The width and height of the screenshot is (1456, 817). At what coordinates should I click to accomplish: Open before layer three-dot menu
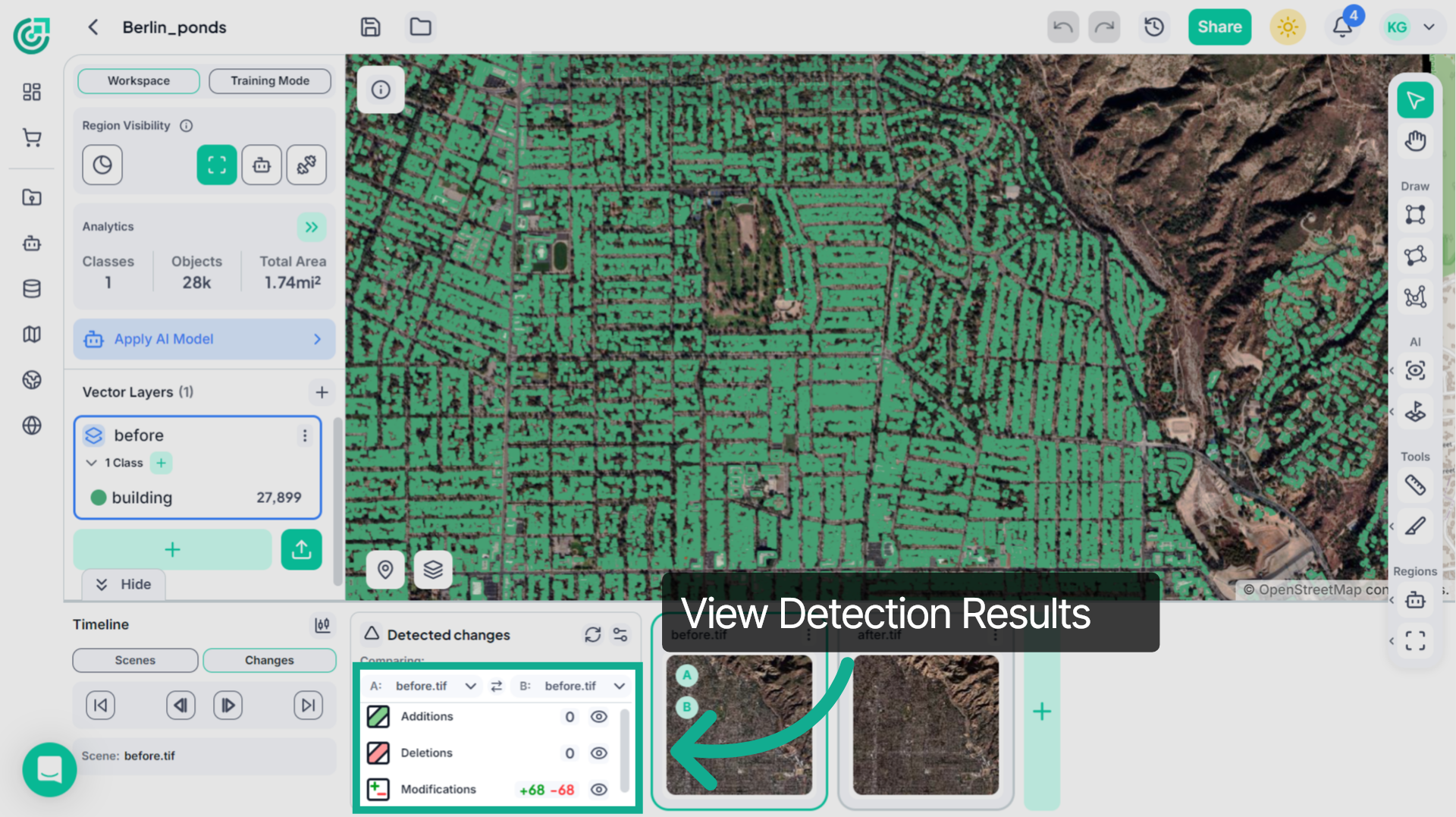[x=305, y=435]
